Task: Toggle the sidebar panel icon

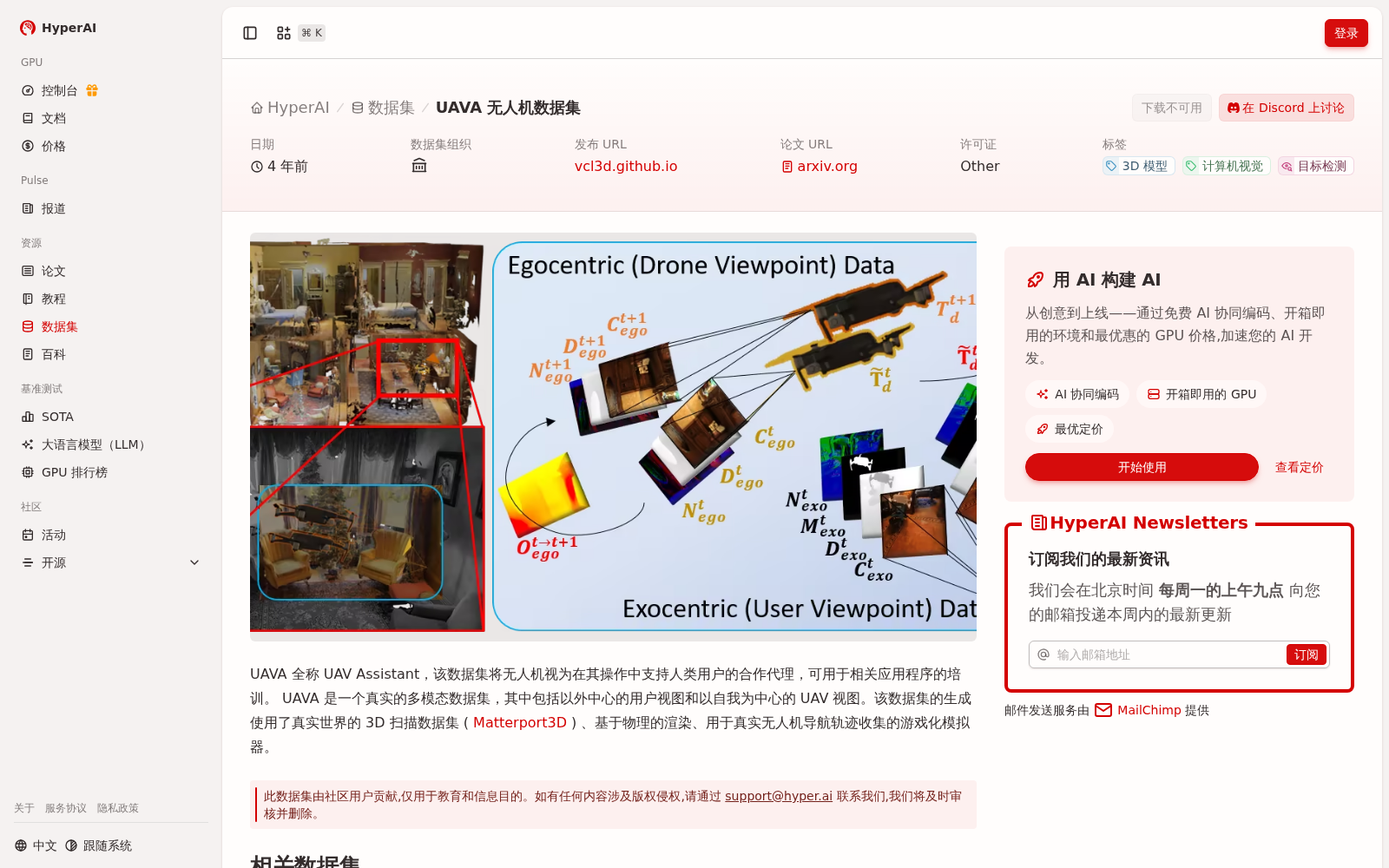Action: tap(250, 33)
